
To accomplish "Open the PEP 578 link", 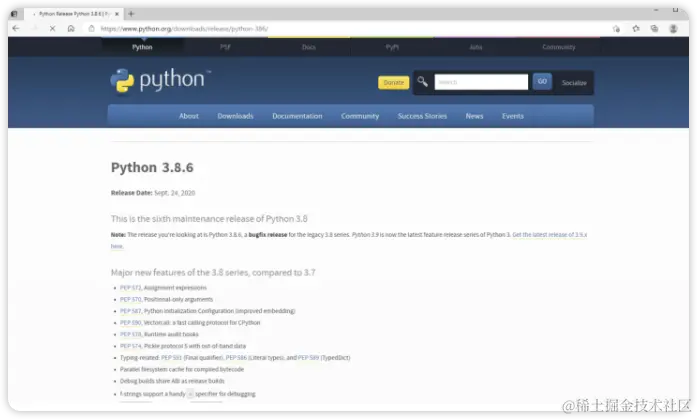I will tap(130, 334).
